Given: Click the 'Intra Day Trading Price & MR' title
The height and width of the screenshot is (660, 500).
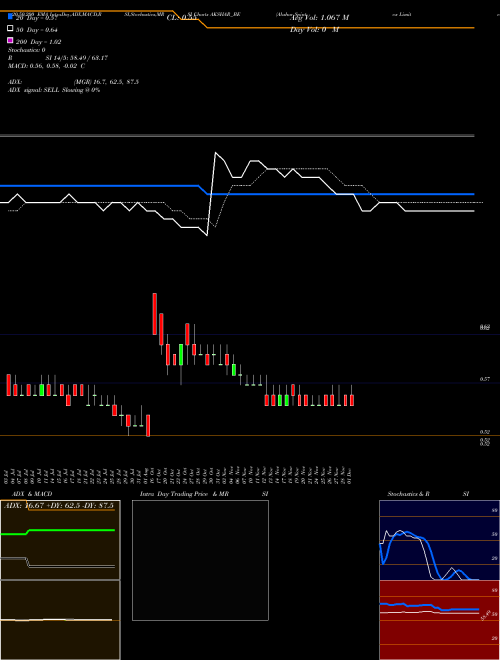Looking at the screenshot, I should [184, 494].
